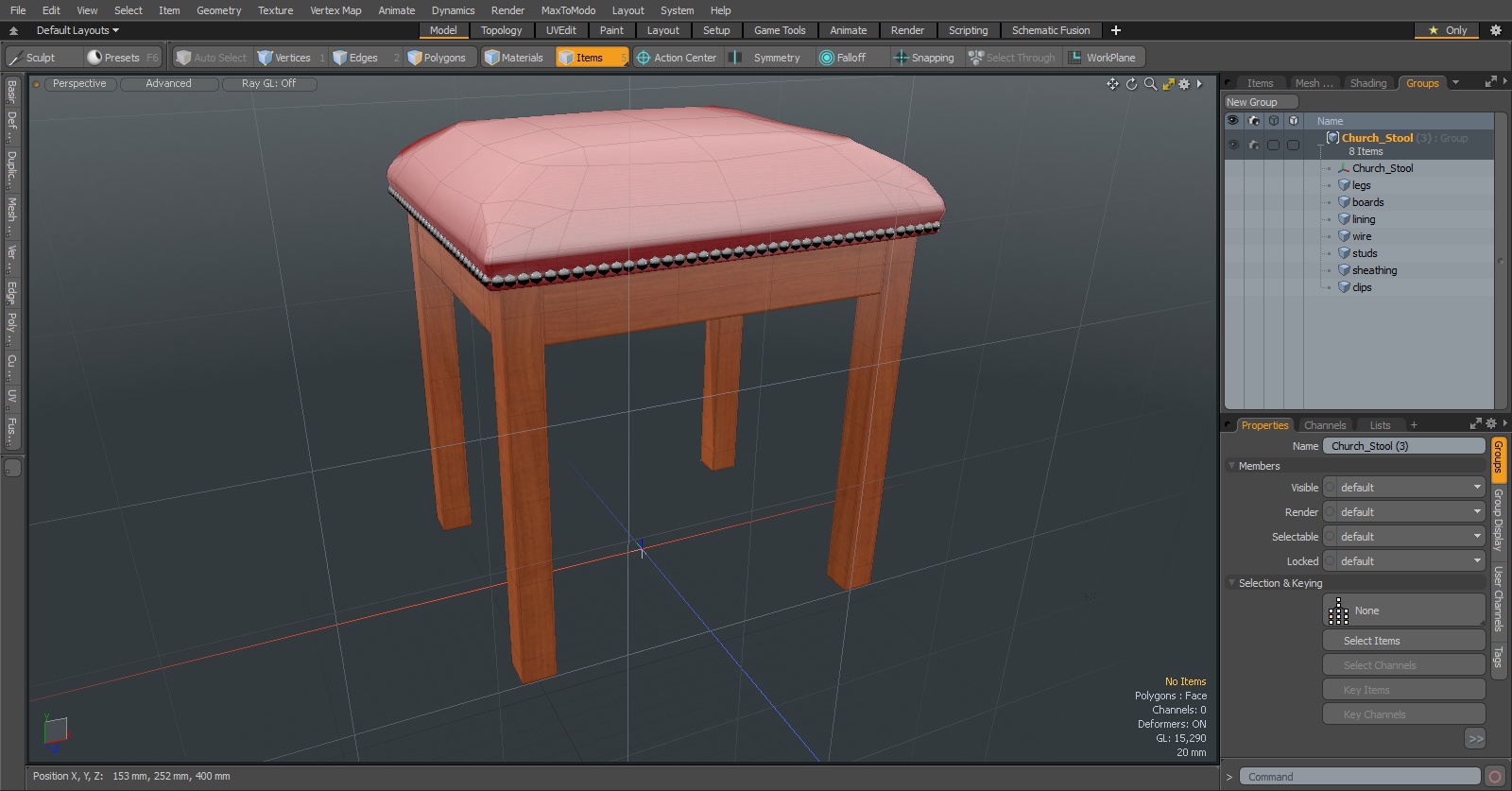
Task: Toggle Auto Select option
Action: coord(212,58)
